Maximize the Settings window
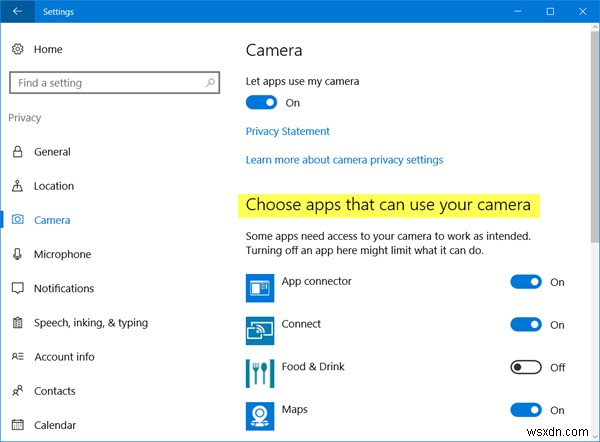The height and width of the screenshot is (442, 600). 550,11
